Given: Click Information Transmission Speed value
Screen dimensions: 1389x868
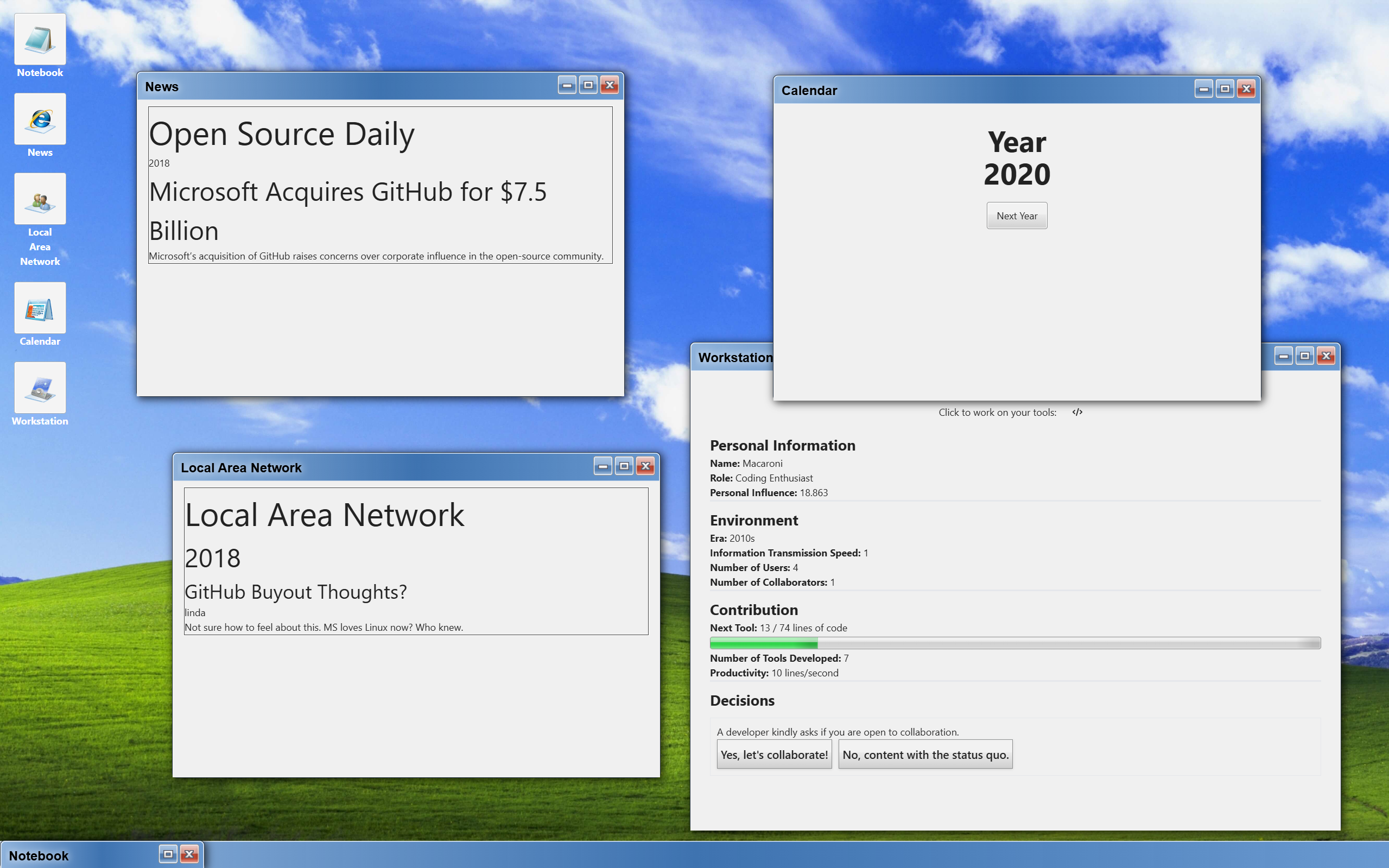Looking at the screenshot, I should (x=866, y=553).
